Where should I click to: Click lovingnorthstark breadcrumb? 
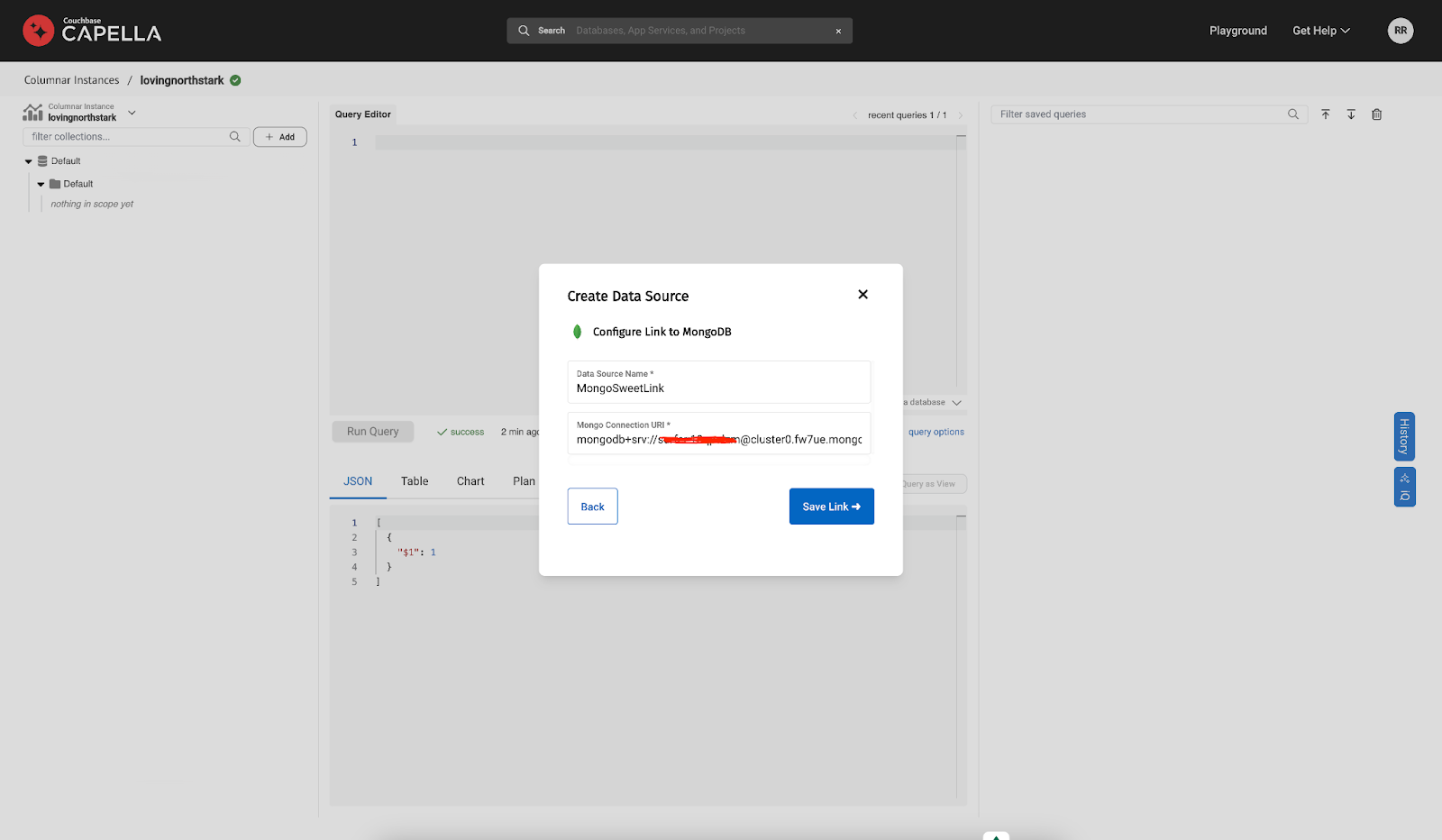point(182,80)
